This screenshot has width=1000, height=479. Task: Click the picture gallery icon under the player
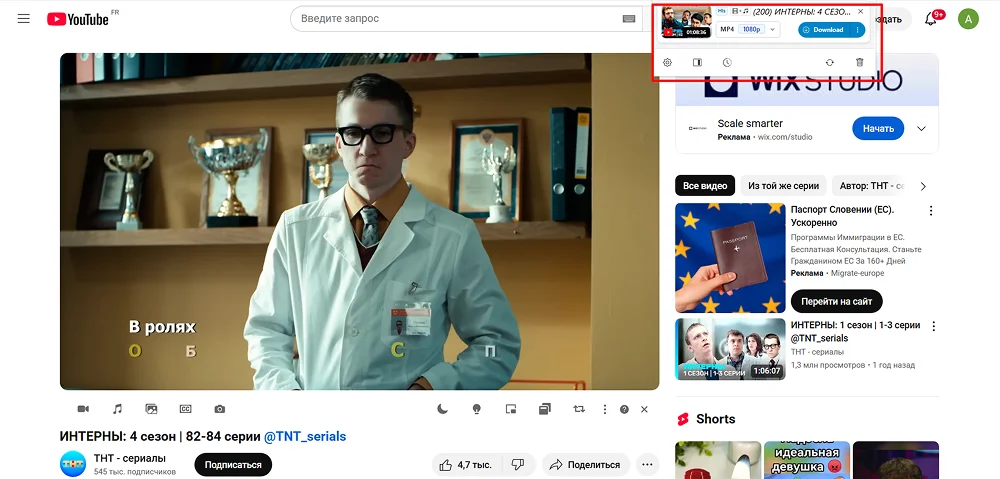point(151,409)
